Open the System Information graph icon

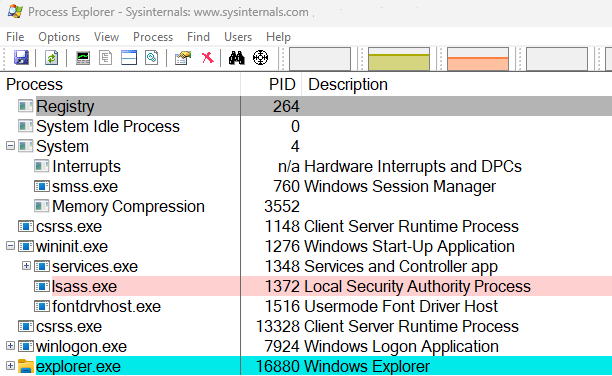point(83,58)
